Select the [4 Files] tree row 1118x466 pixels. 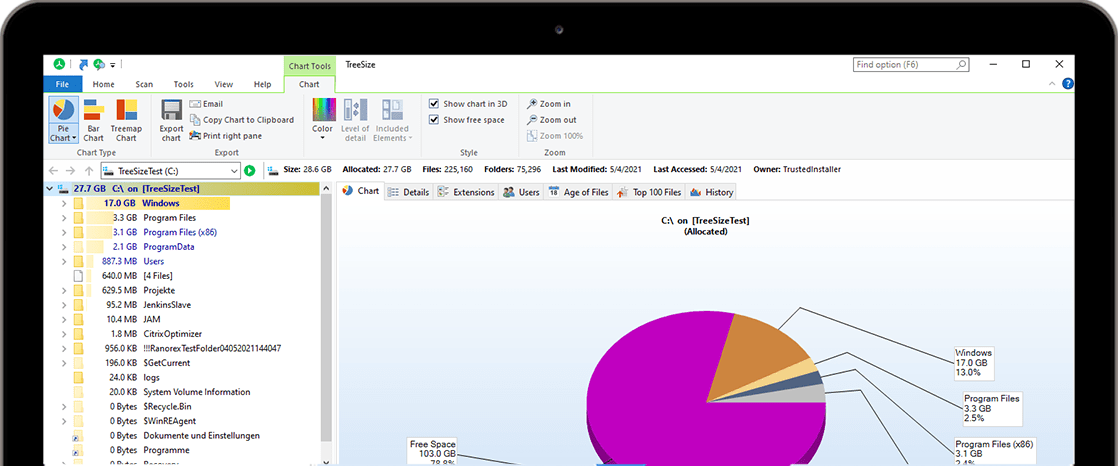(183, 276)
